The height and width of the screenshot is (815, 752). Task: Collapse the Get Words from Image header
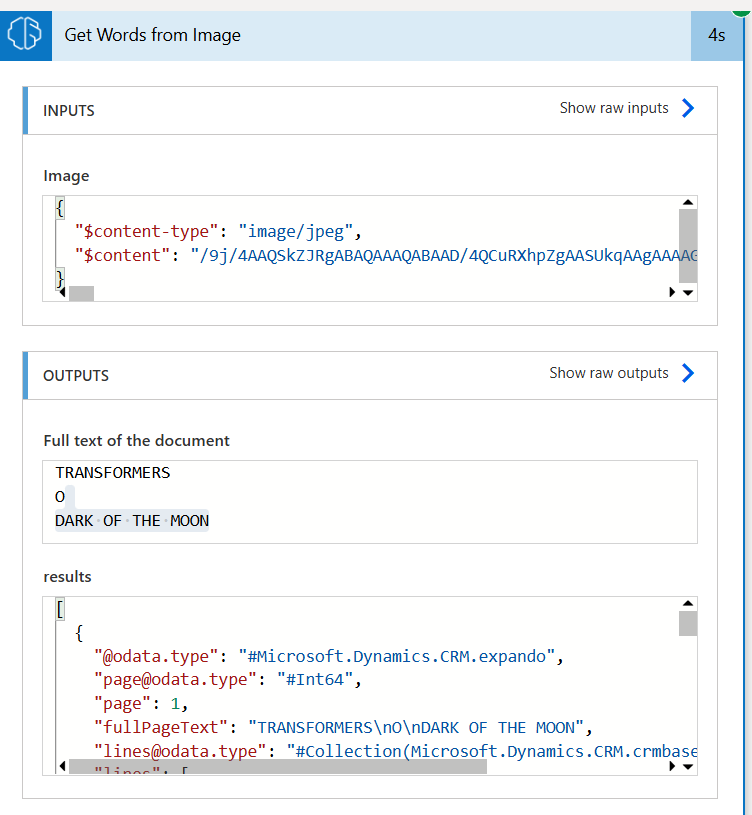click(371, 35)
